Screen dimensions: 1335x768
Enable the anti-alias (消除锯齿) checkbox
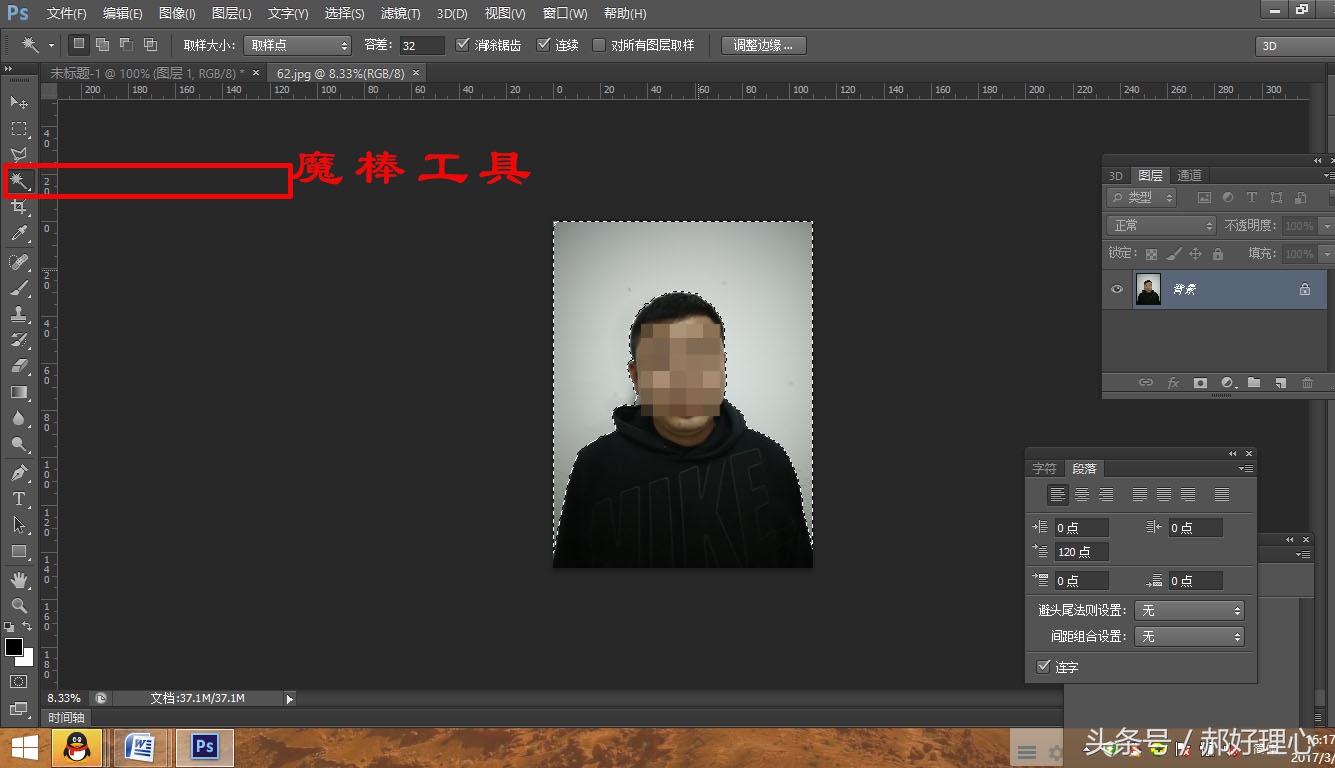point(463,44)
